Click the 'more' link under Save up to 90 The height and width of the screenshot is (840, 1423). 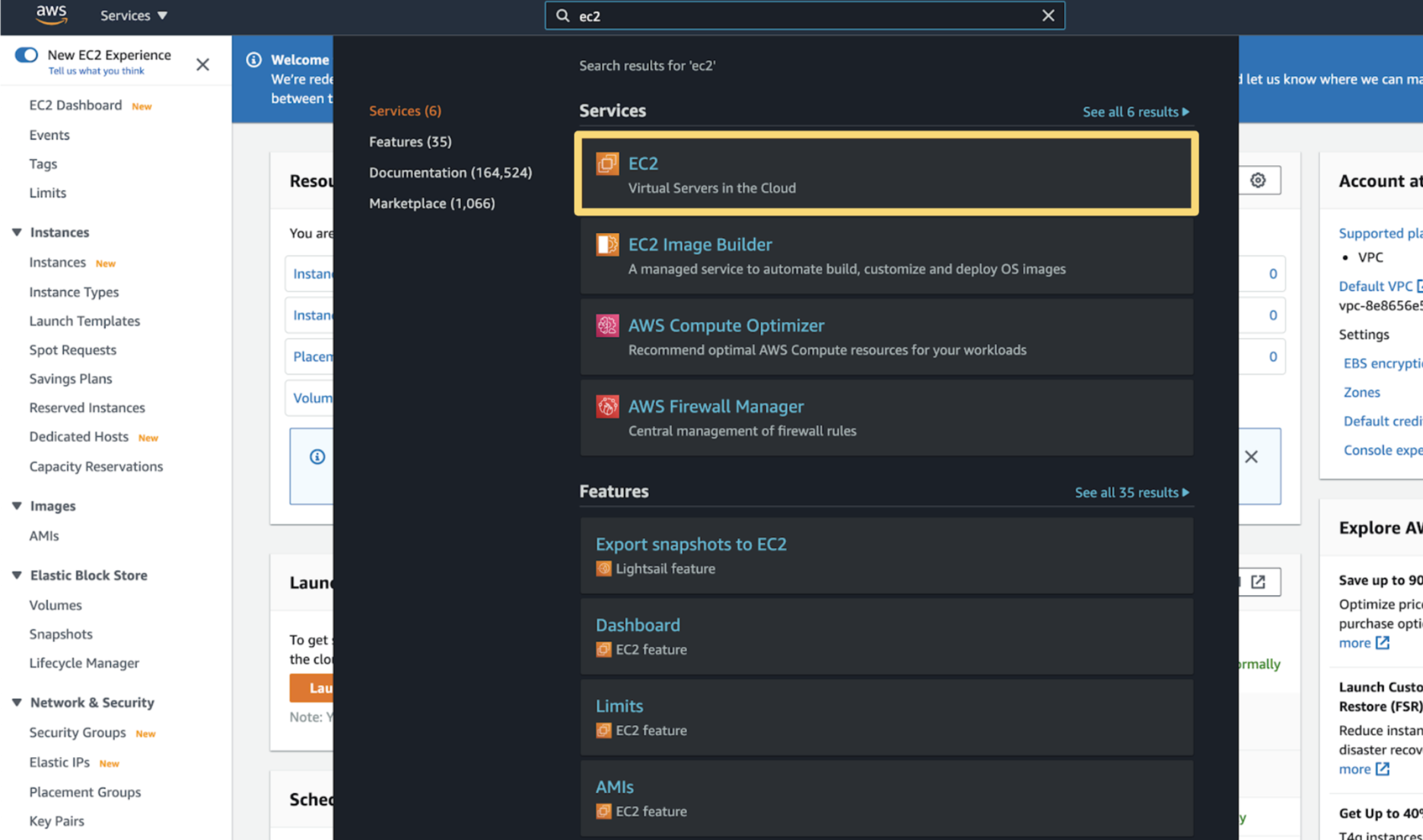[x=1364, y=643]
